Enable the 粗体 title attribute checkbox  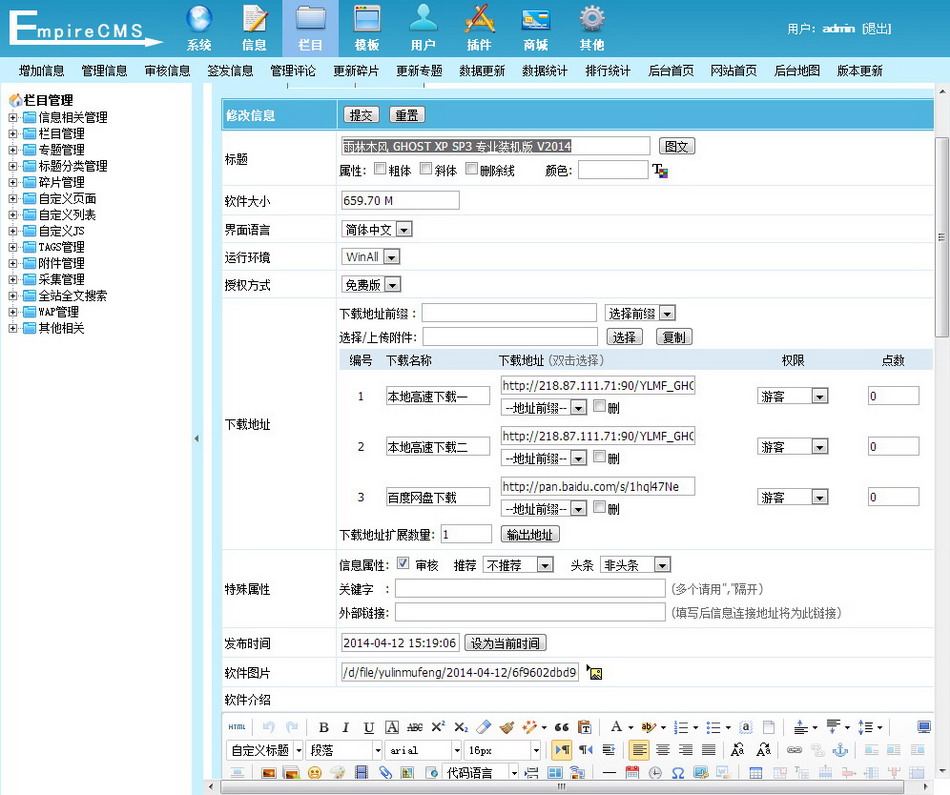pos(380,169)
